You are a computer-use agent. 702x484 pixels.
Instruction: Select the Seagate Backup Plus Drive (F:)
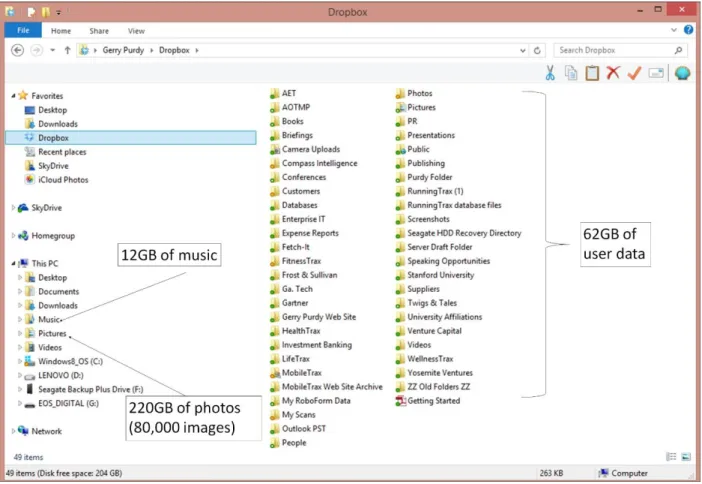click(84, 389)
